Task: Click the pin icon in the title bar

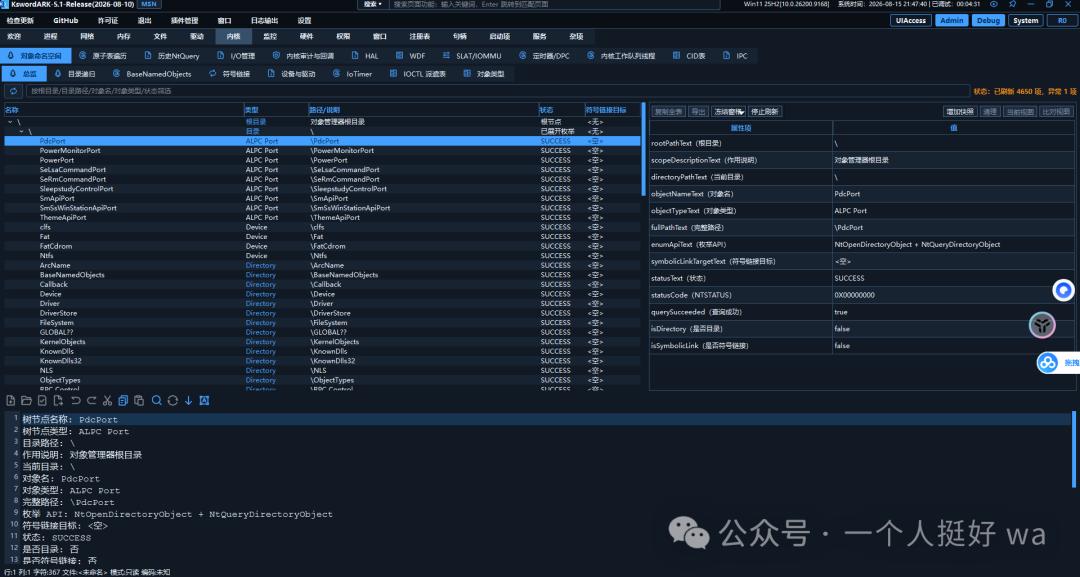Action: (x=1012, y=4)
